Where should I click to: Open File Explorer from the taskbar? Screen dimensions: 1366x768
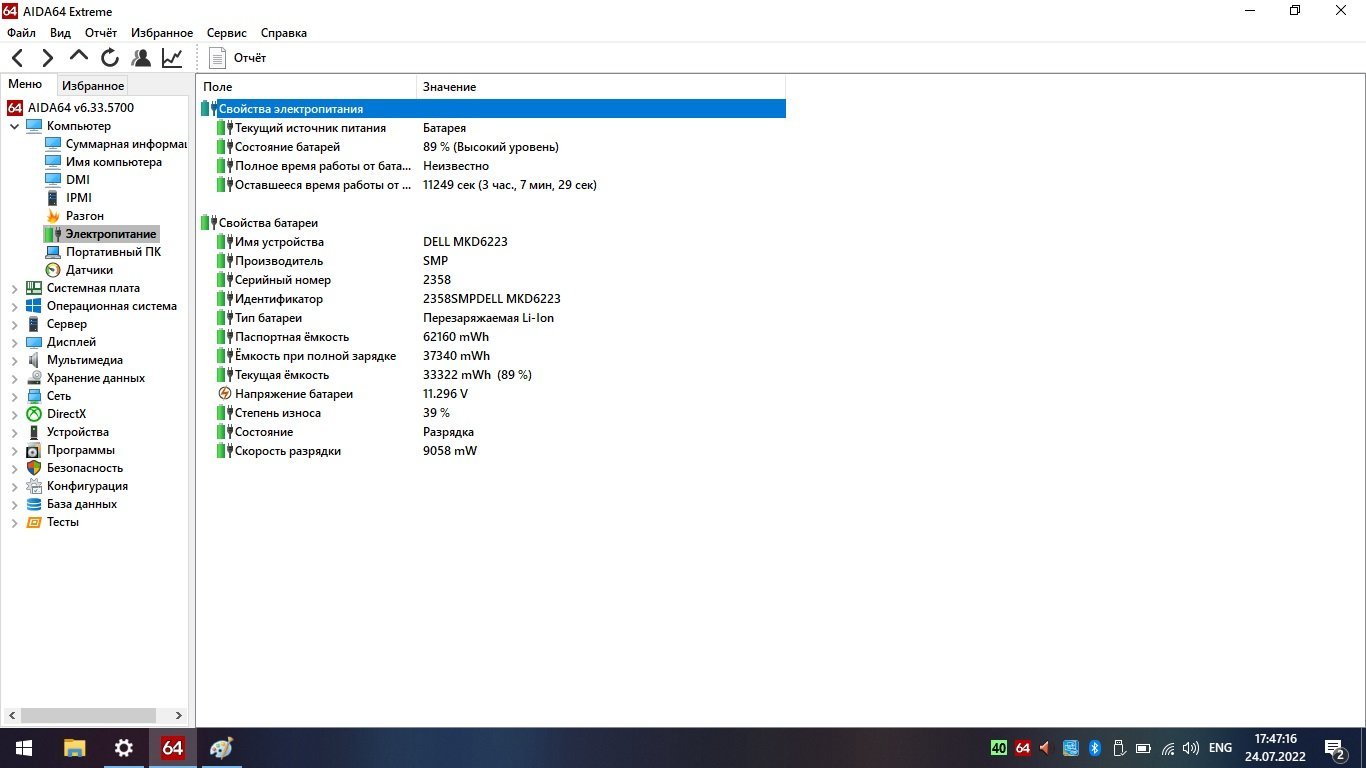(74, 748)
